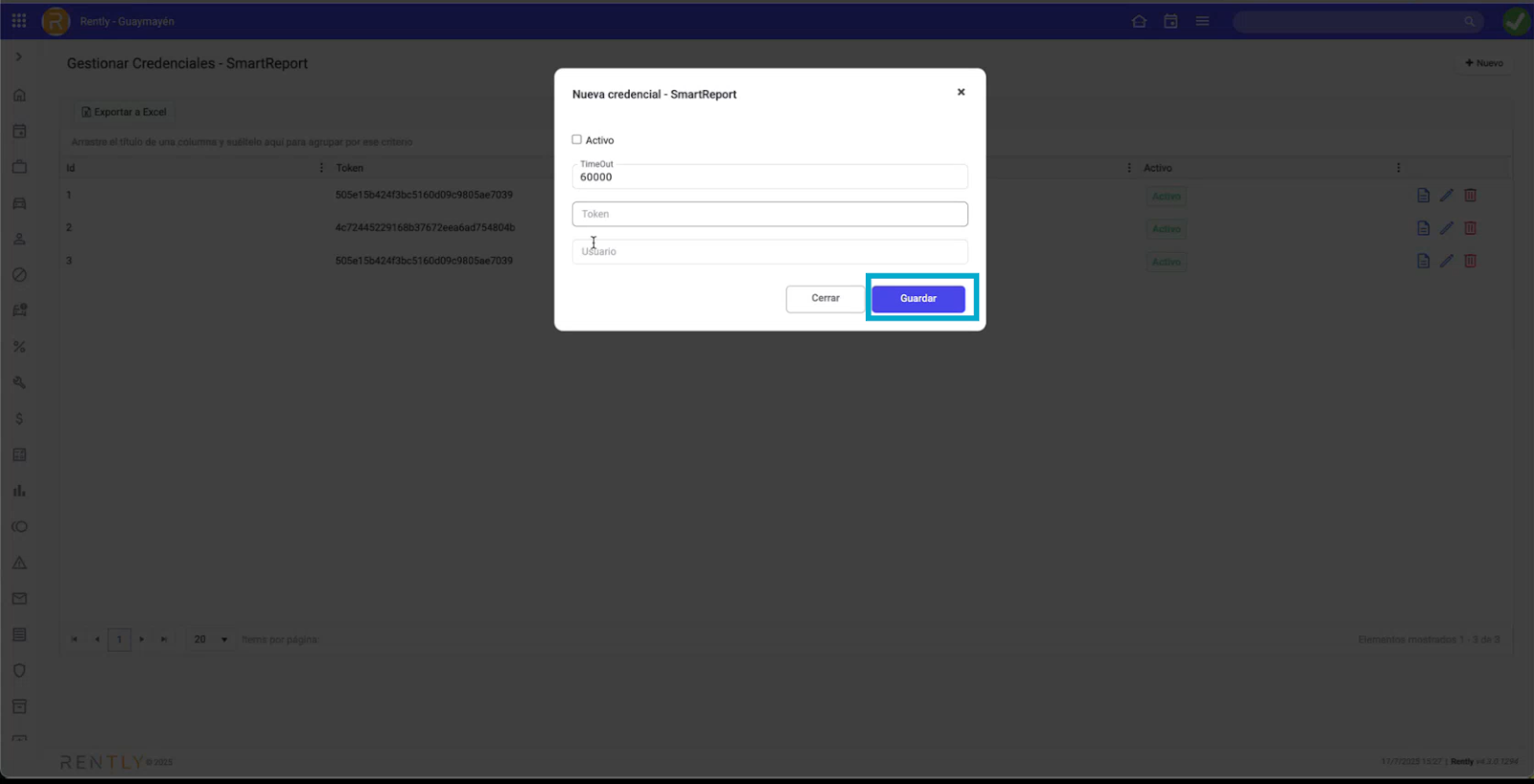The height and width of the screenshot is (784, 1534).
Task: Open the items per page dropdown
Action: point(211,639)
